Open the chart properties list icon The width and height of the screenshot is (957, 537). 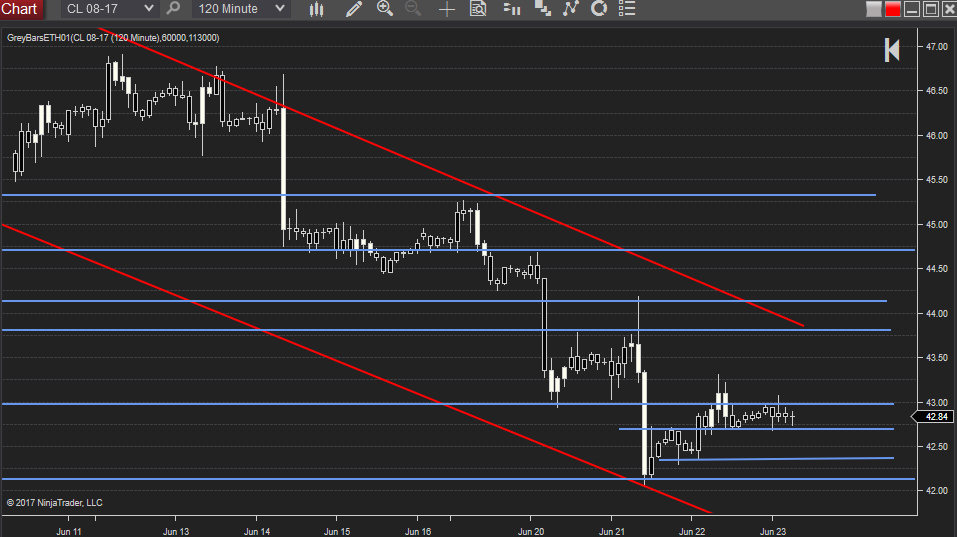click(x=627, y=9)
